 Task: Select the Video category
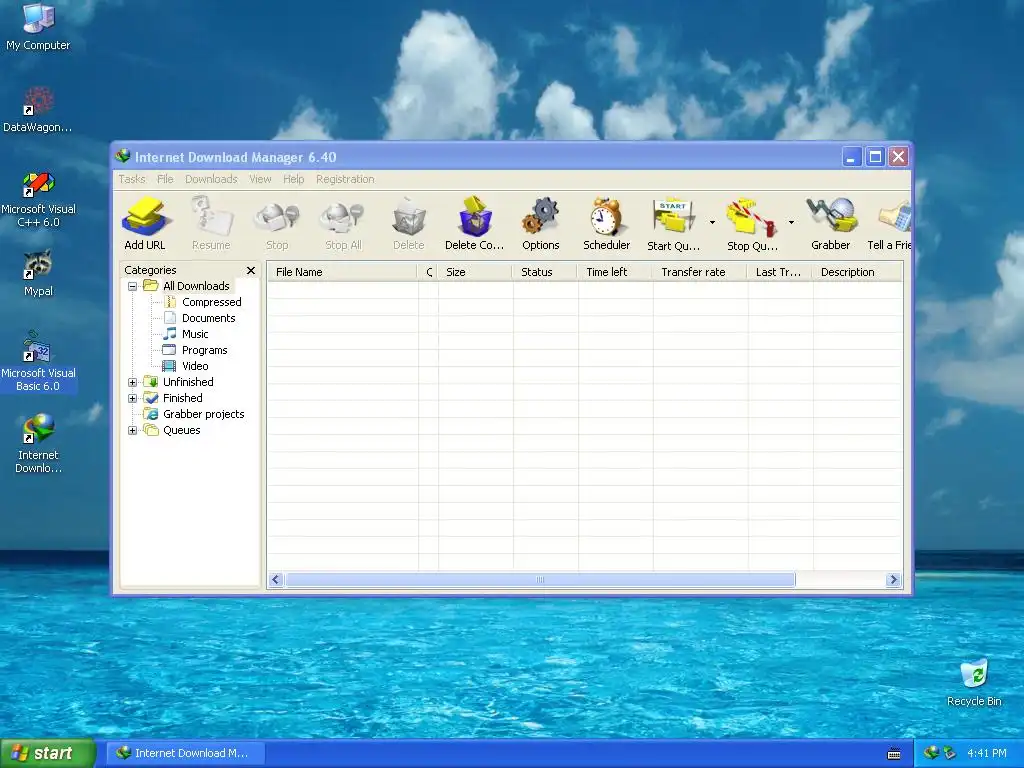(x=195, y=366)
